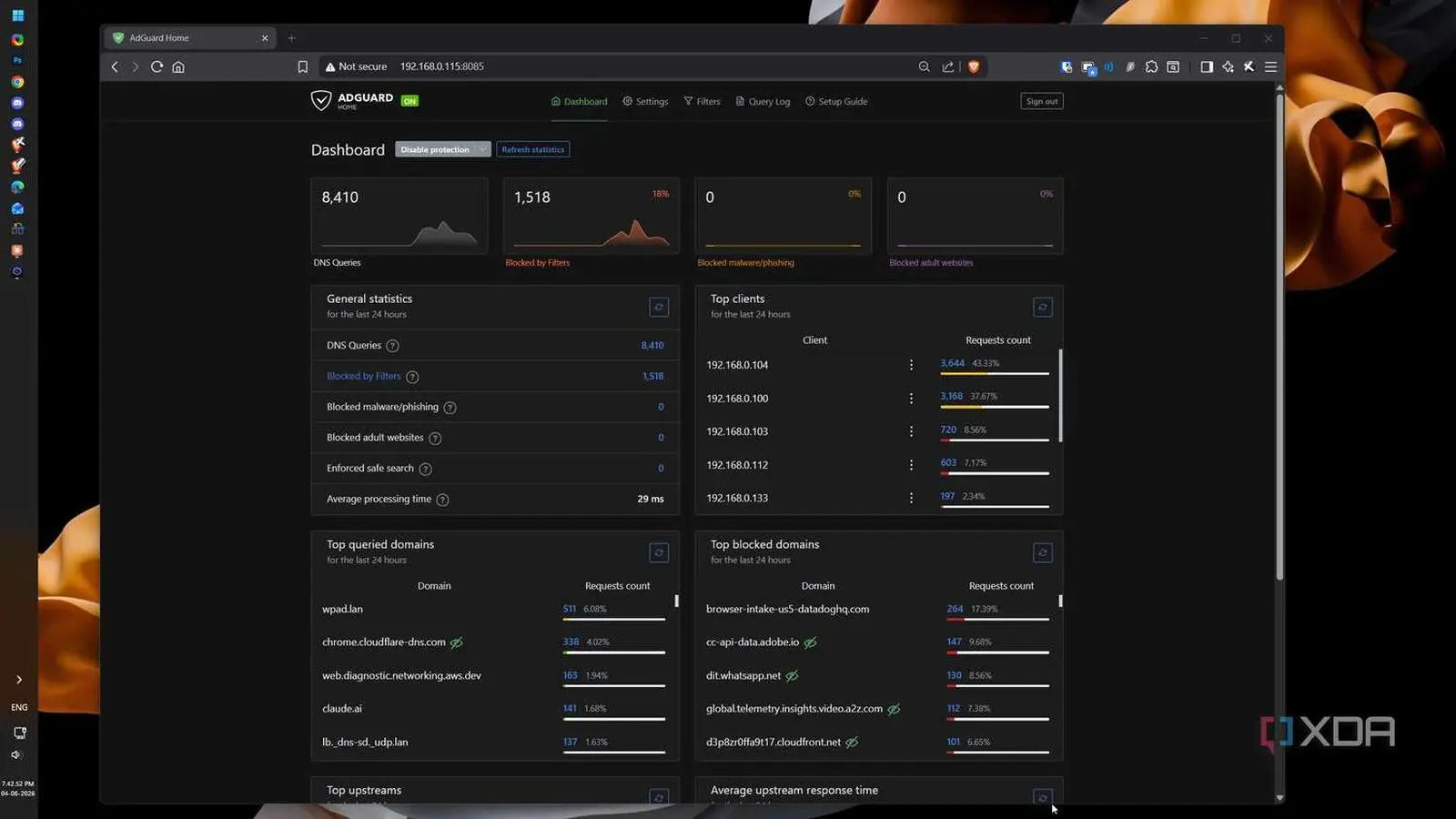Open options menu for client 192.168.0.133

pos(911,498)
